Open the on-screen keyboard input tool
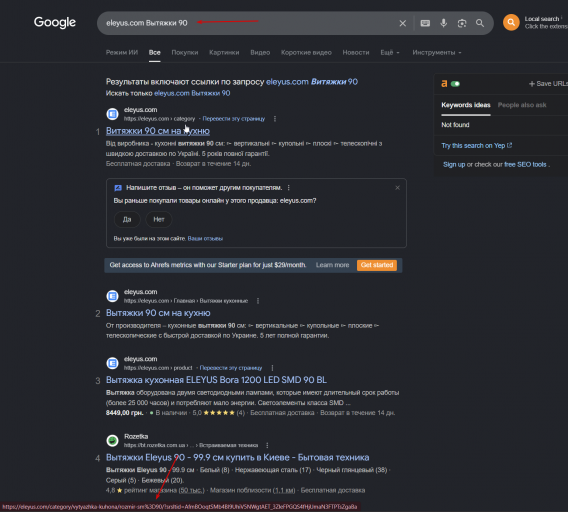Image resolution: width=568 pixels, height=512 pixels. (x=425, y=23)
